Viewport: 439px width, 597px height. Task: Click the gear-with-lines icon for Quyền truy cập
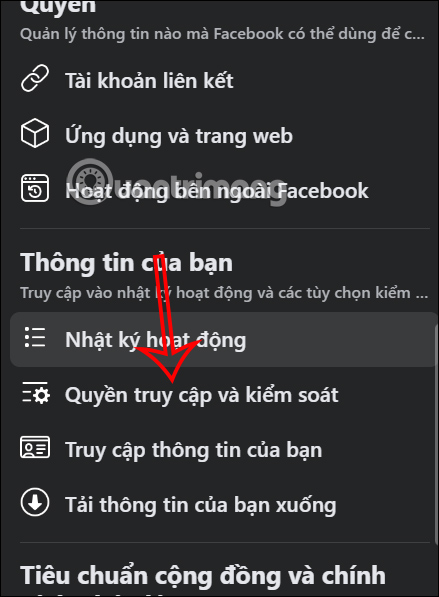tap(35, 393)
